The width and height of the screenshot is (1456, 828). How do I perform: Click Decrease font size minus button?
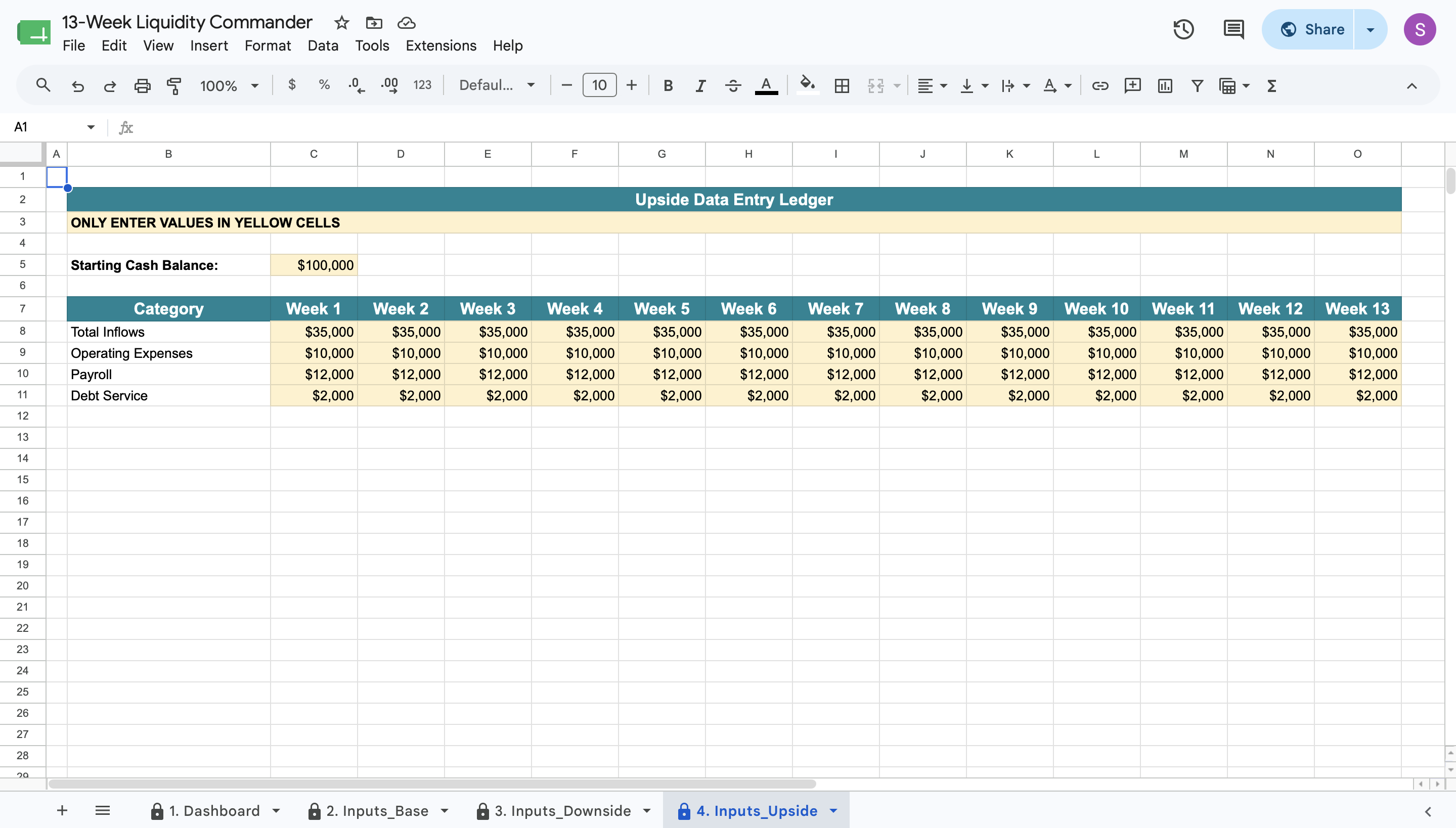point(566,85)
